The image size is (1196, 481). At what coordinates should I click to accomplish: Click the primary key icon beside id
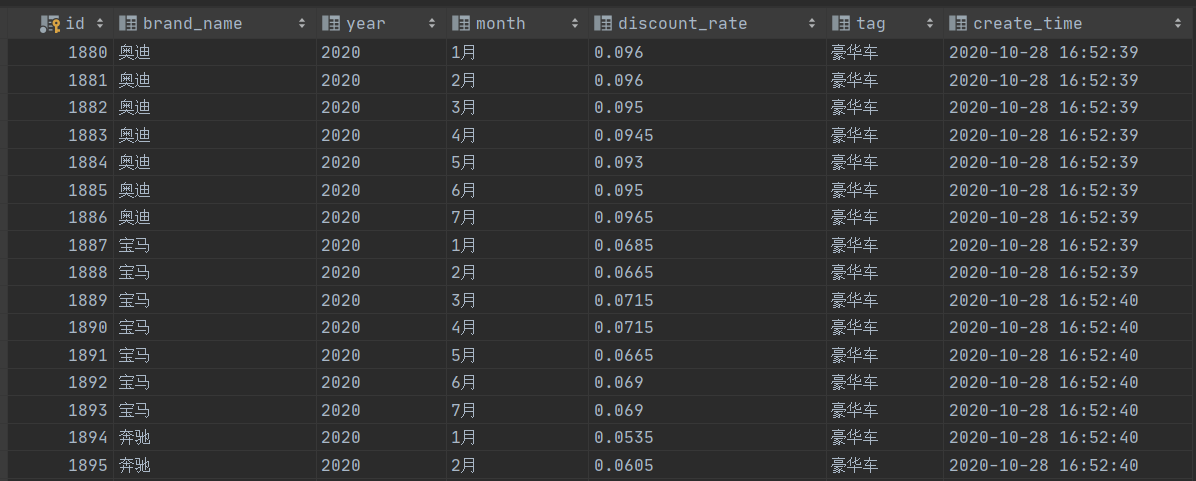click(x=50, y=24)
